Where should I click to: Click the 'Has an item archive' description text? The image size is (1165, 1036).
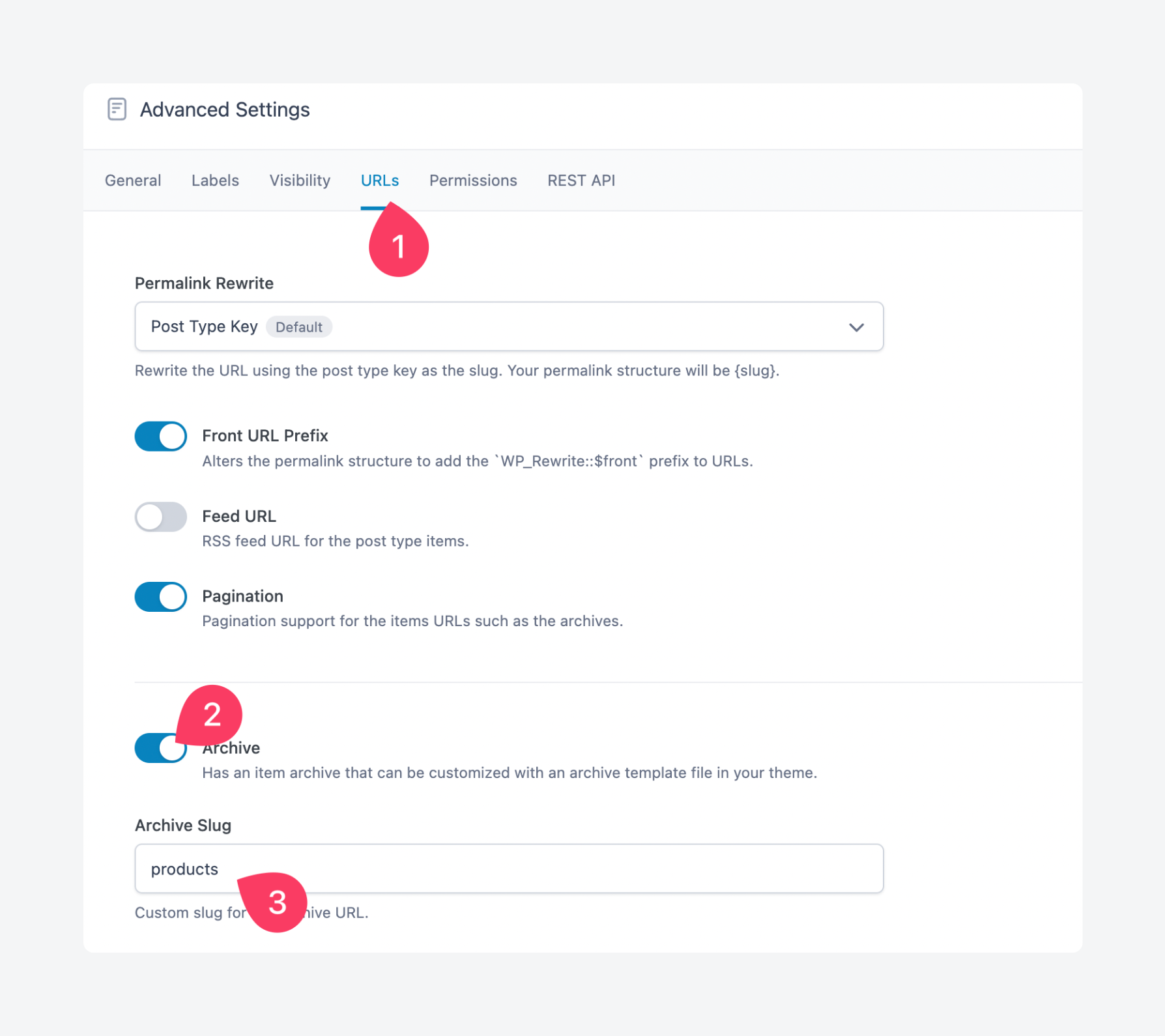[x=510, y=773]
